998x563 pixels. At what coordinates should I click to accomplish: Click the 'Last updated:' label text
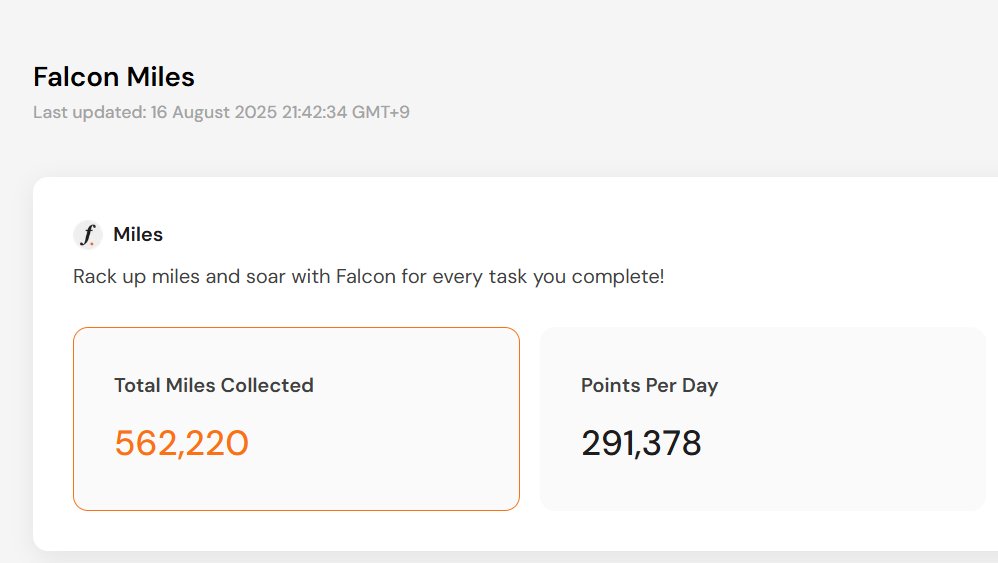[x=90, y=112]
